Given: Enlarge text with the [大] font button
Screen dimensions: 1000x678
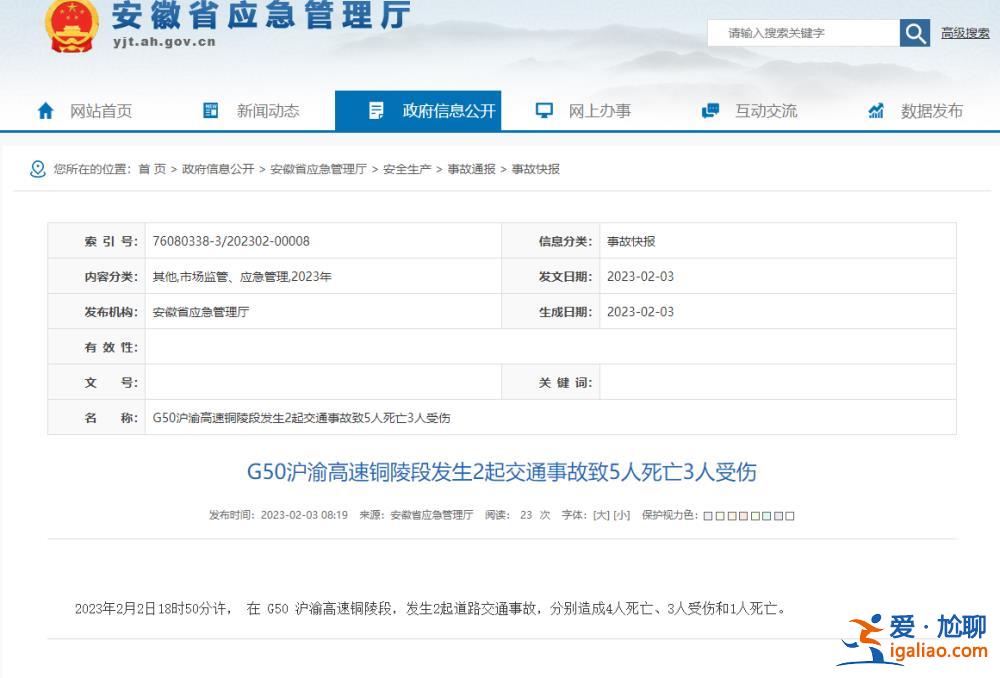Looking at the screenshot, I should coord(601,515).
